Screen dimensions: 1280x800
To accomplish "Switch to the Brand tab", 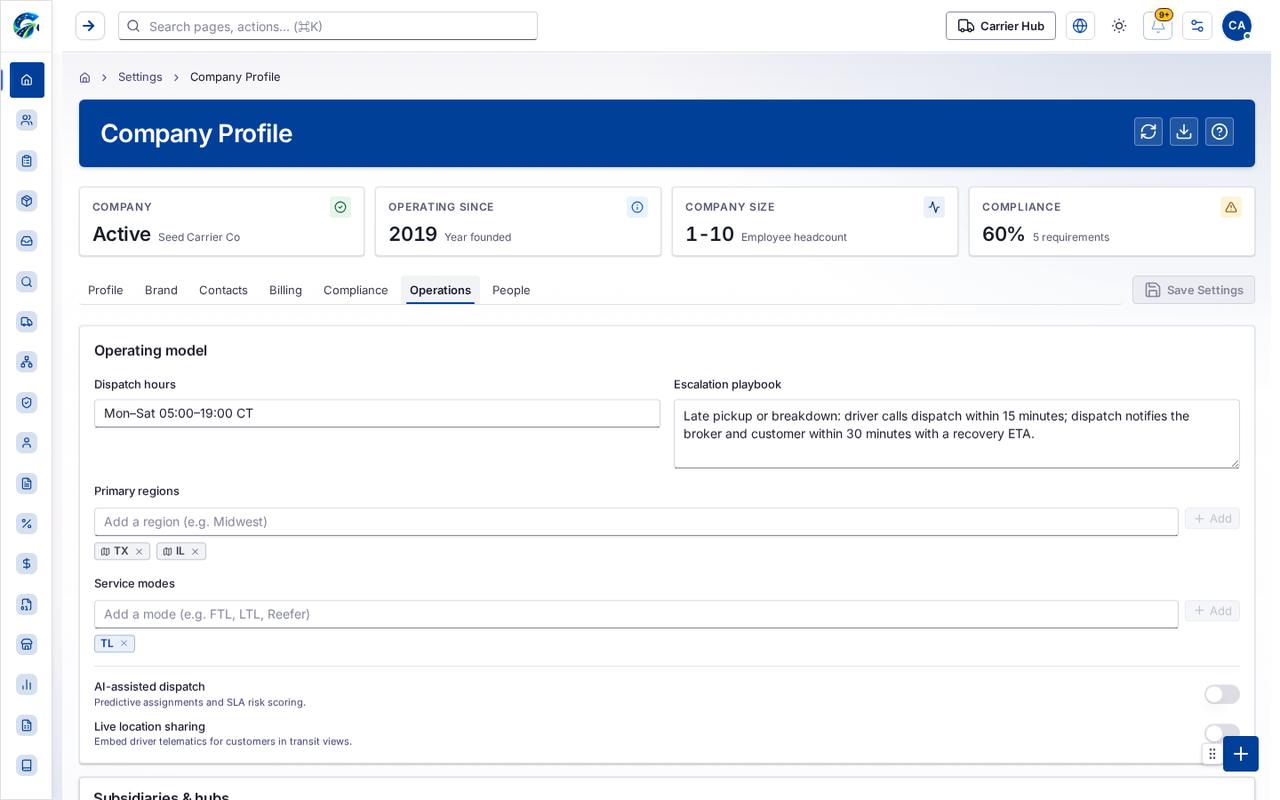I will (x=161, y=290).
